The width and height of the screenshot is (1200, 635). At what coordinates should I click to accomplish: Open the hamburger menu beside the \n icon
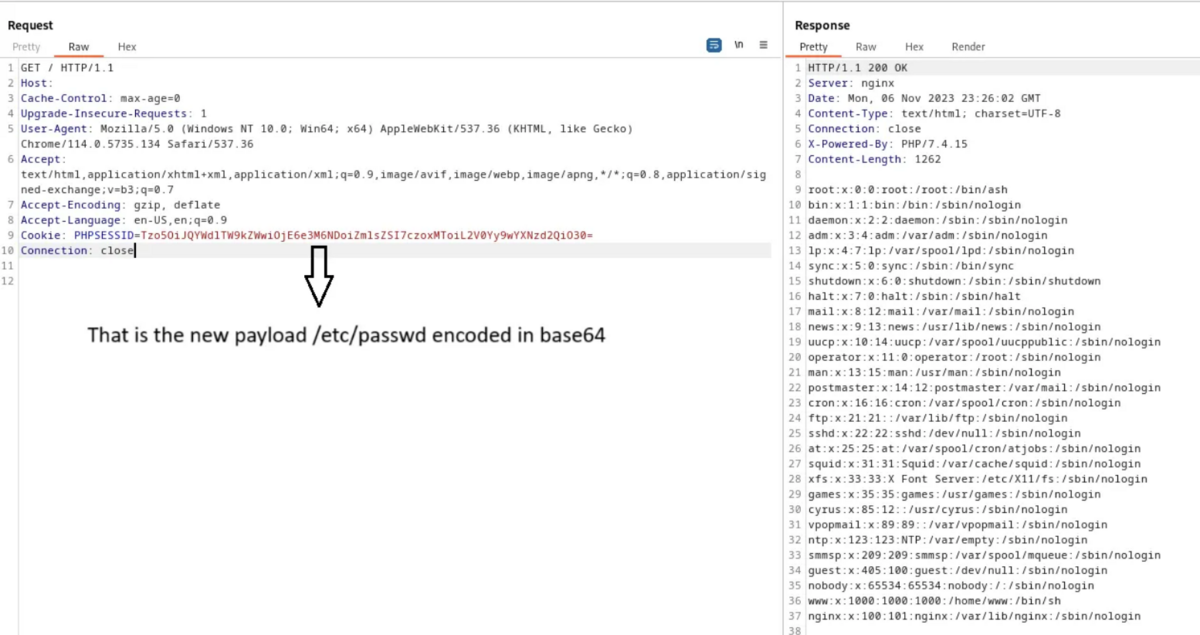[x=762, y=45]
